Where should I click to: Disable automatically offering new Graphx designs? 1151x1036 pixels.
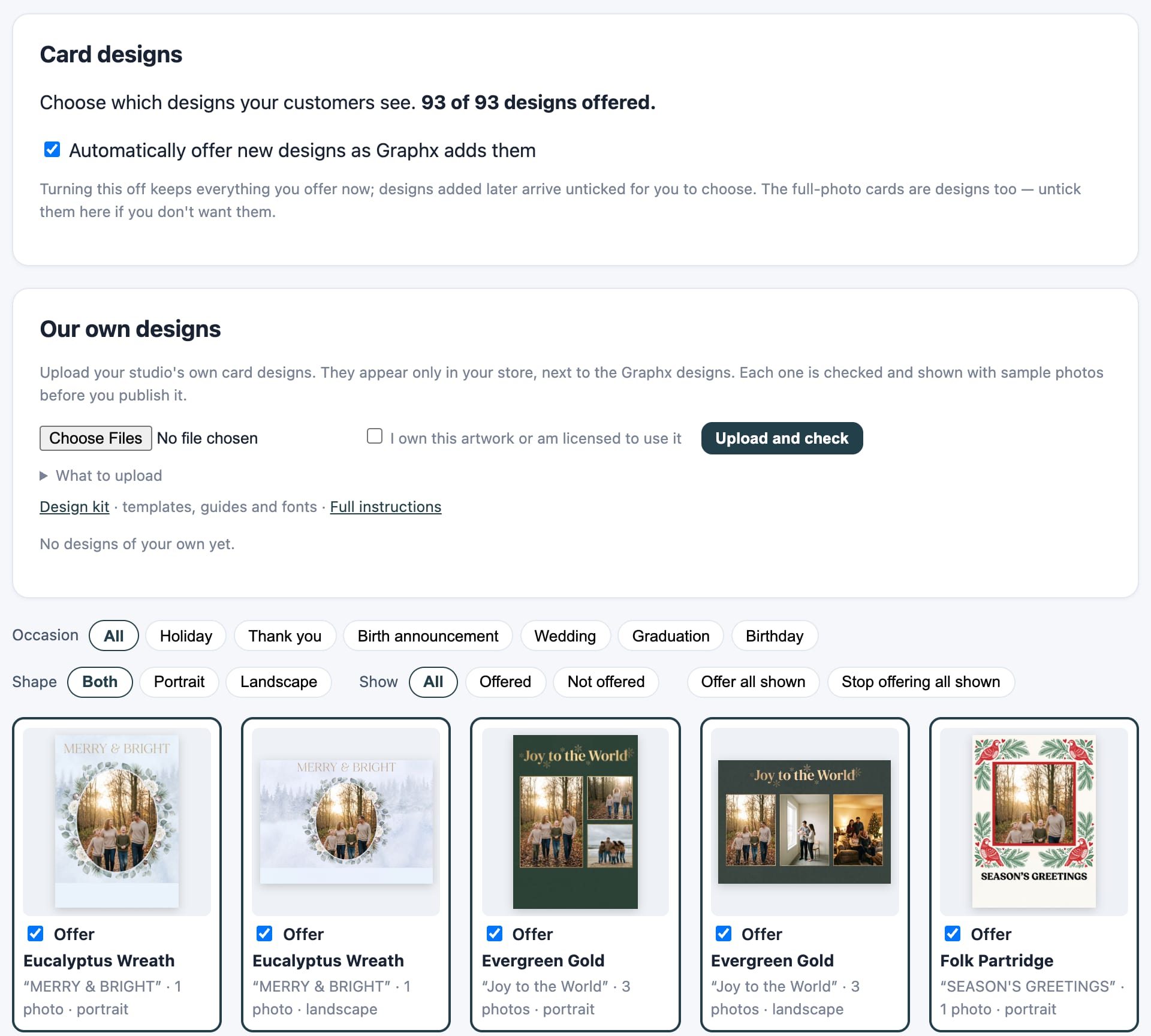click(x=52, y=149)
